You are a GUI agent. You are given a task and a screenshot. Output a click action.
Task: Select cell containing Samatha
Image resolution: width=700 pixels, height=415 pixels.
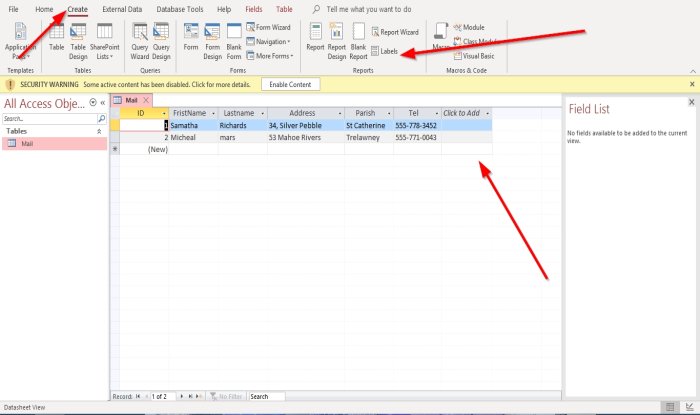point(193,125)
